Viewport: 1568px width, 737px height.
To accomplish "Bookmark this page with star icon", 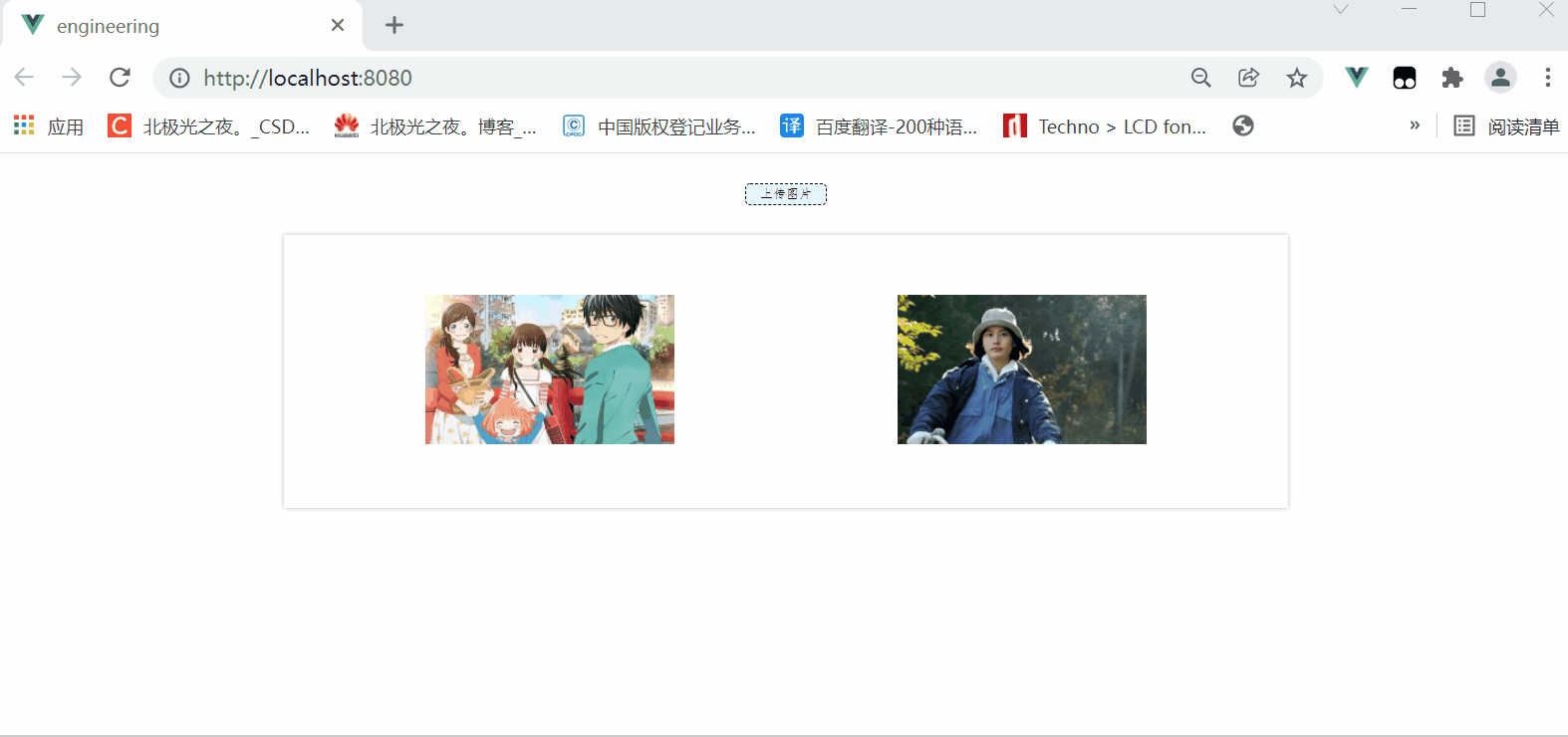I will click(1297, 78).
